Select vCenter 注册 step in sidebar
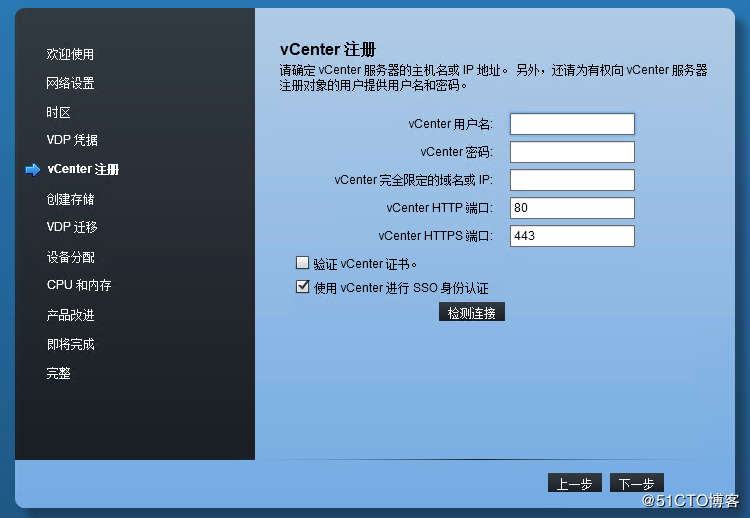The image size is (750, 518). pos(83,169)
